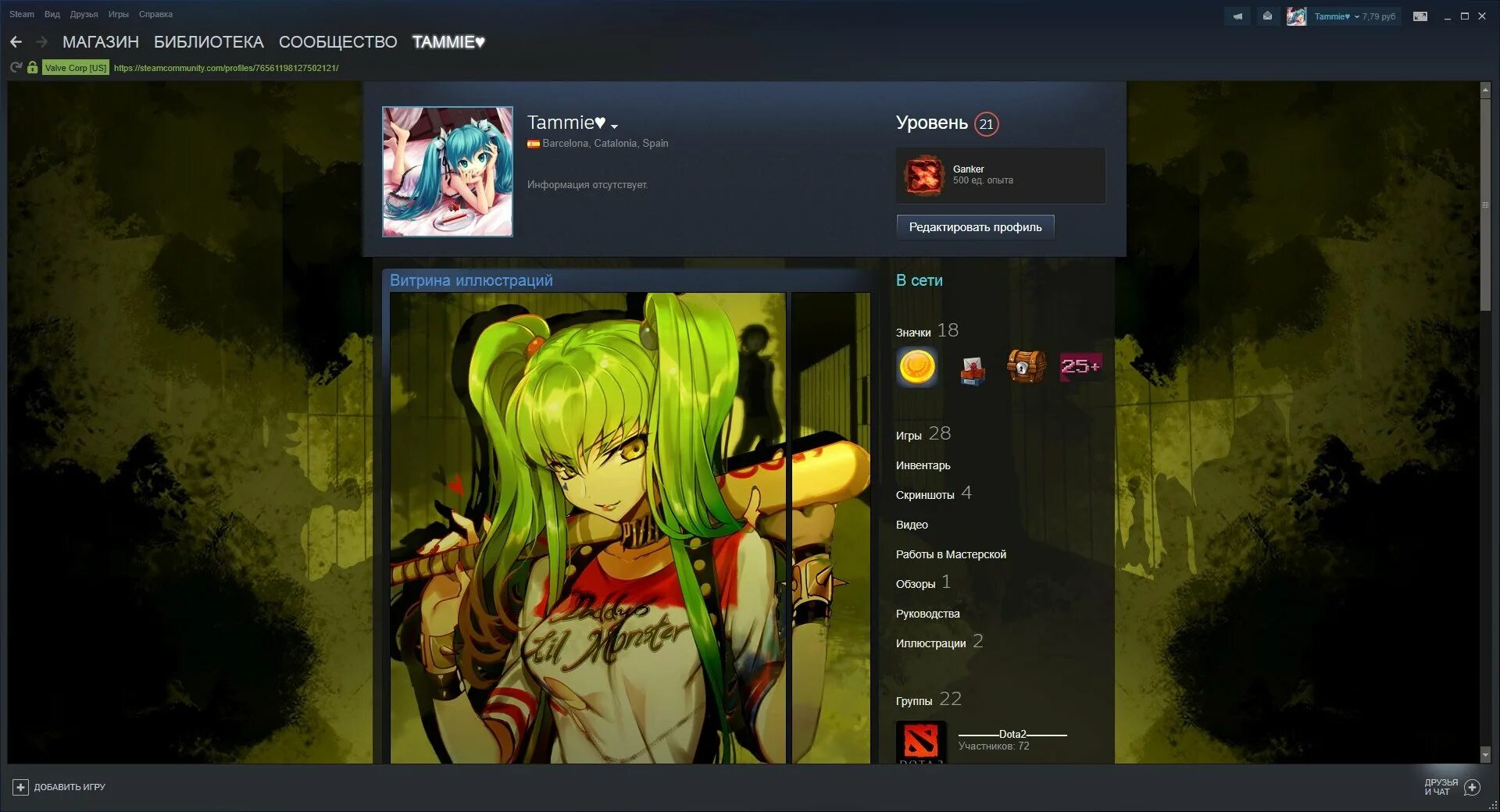Click the Dota 2 group logo
1500x812 pixels.
(921, 743)
